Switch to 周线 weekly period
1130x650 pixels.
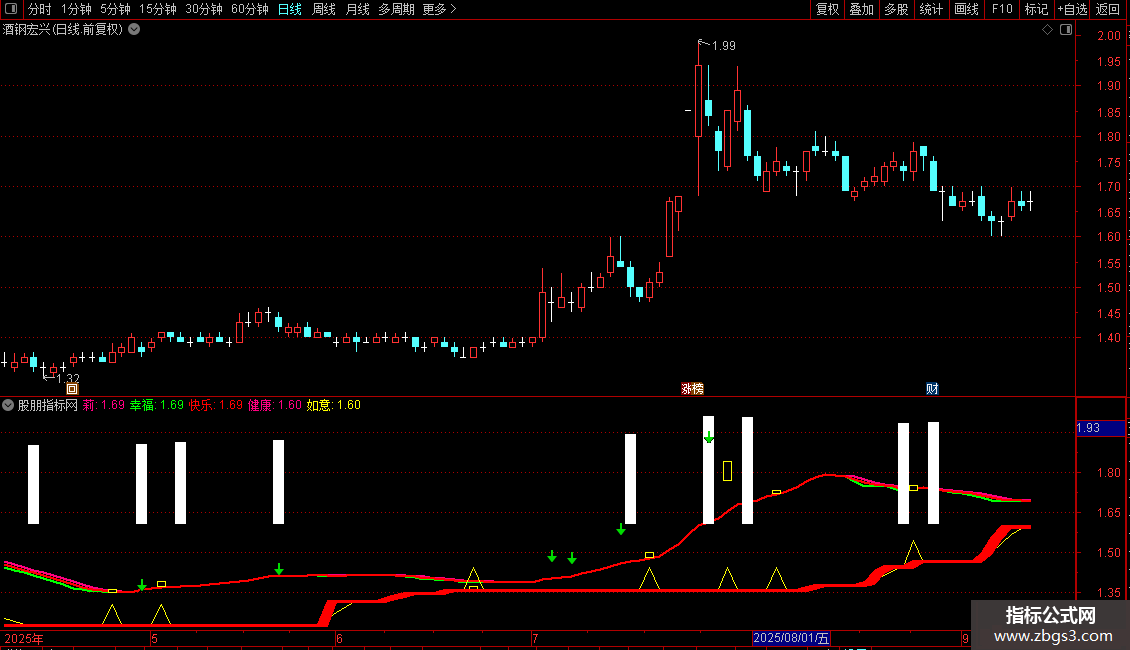click(324, 9)
